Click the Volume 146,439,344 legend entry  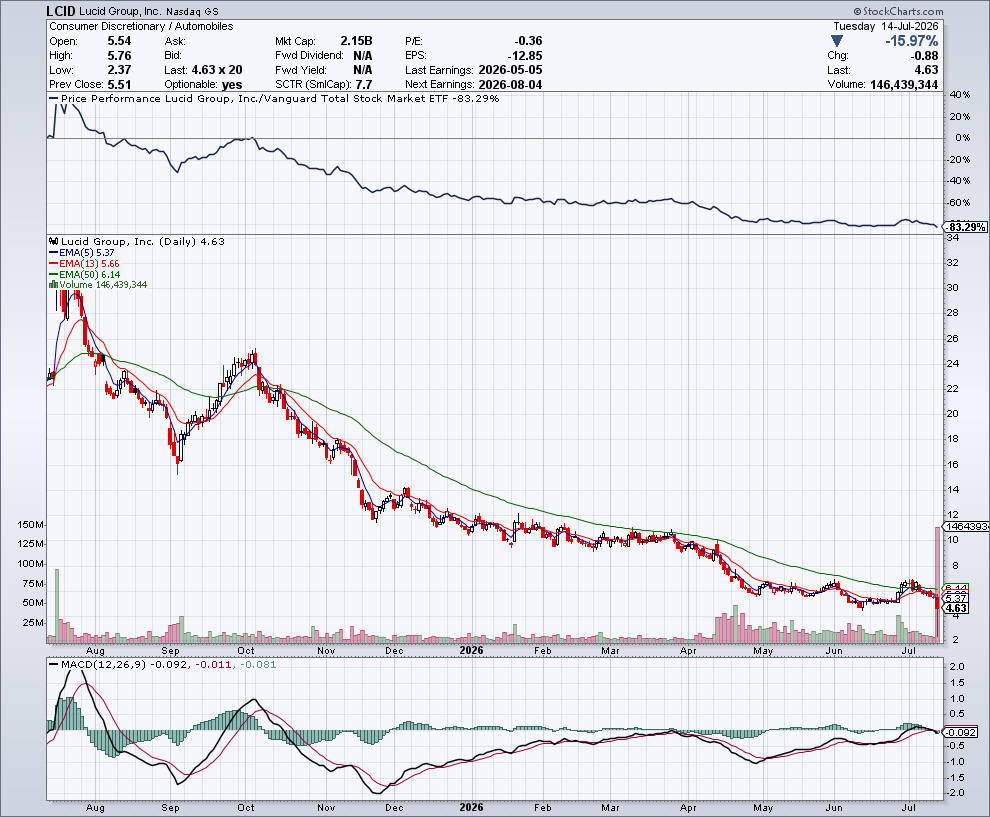98,285
